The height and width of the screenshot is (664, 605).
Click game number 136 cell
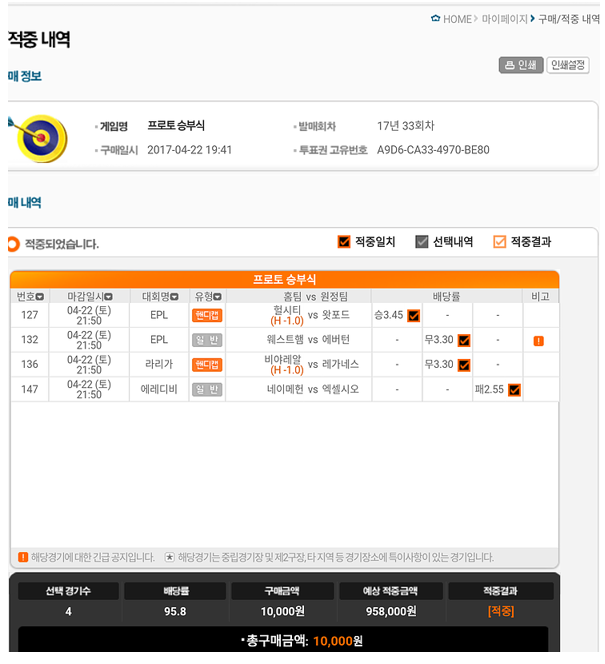[x=30, y=364]
